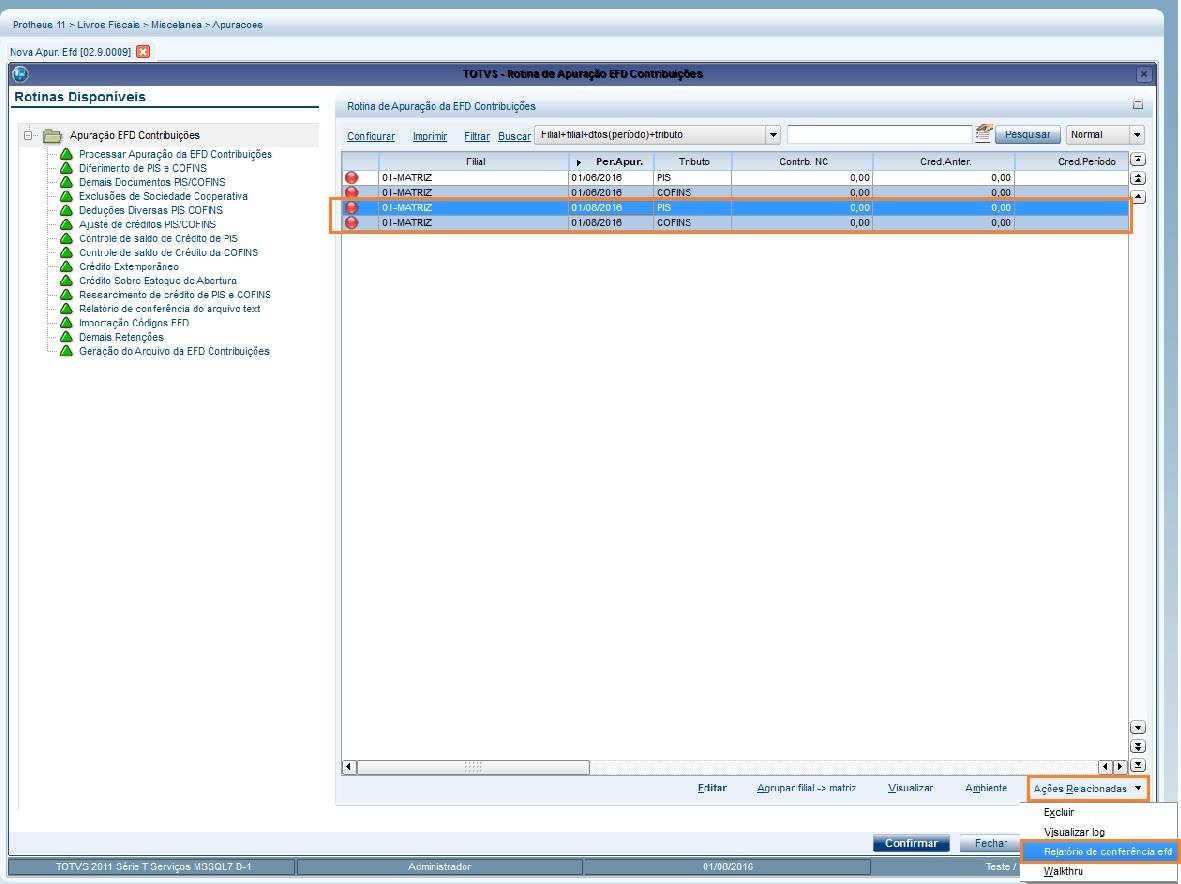The image size is (1181, 884).
Task: Click the Visualizar action
Action: click(911, 788)
